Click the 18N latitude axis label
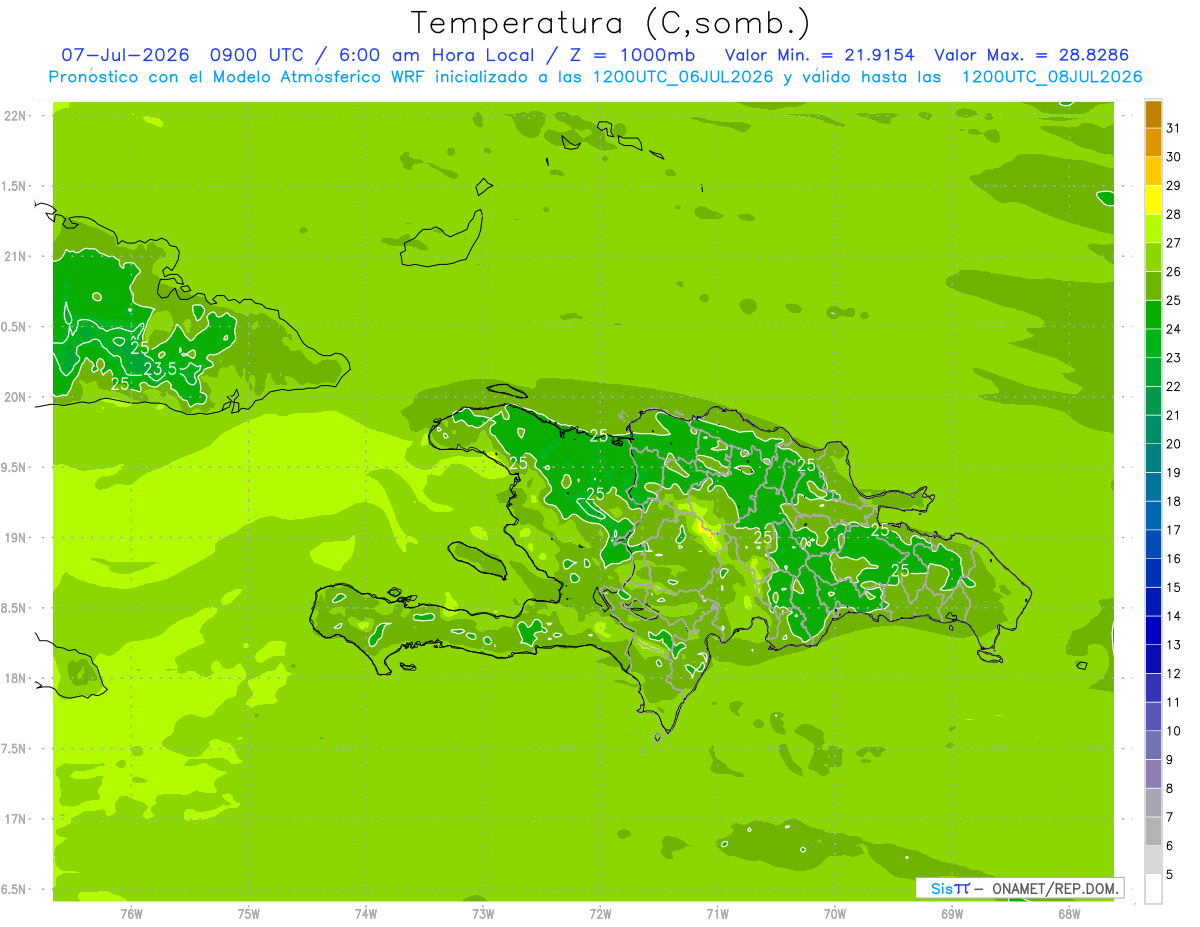The image size is (1200, 927). pyautogui.click(x=16, y=678)
